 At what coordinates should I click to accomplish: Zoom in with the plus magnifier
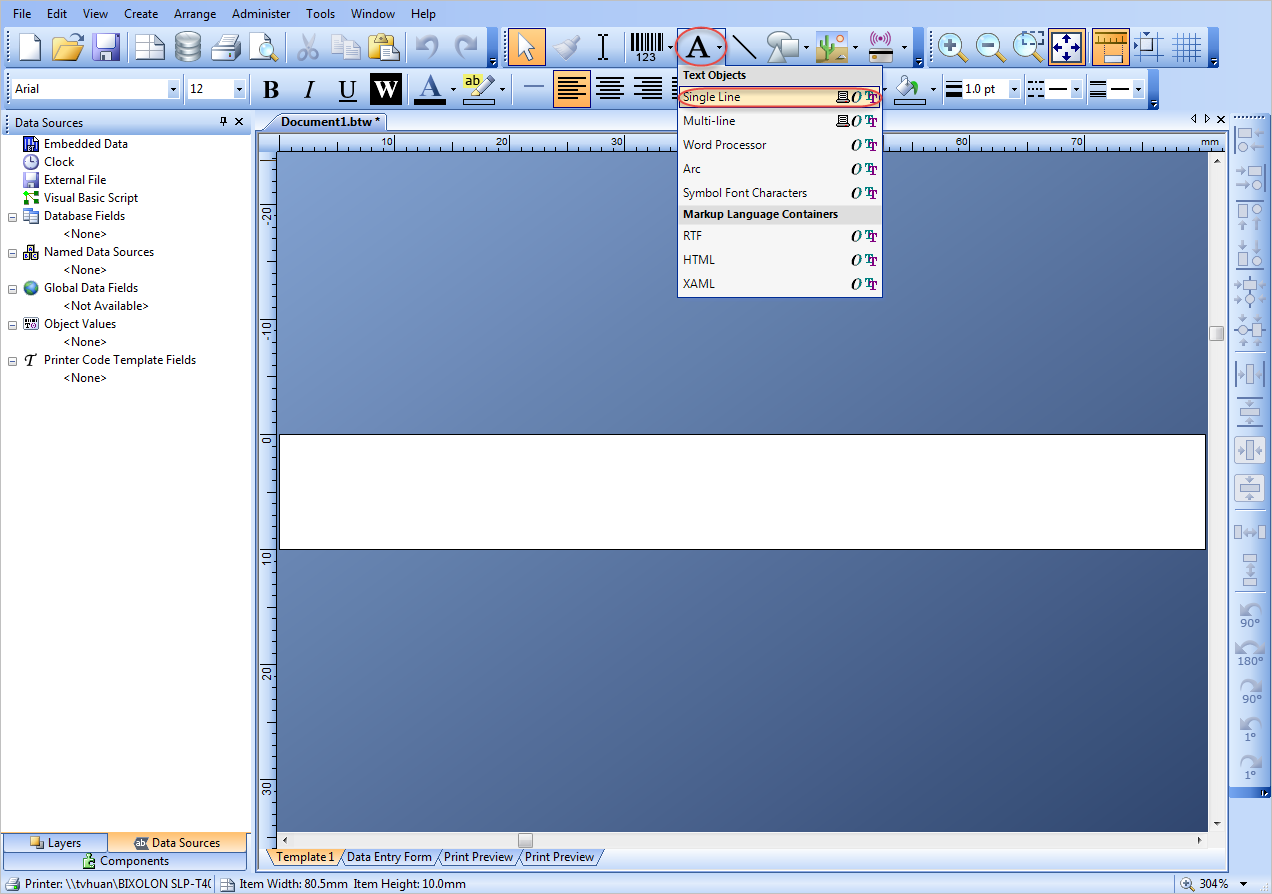point(951,47)
